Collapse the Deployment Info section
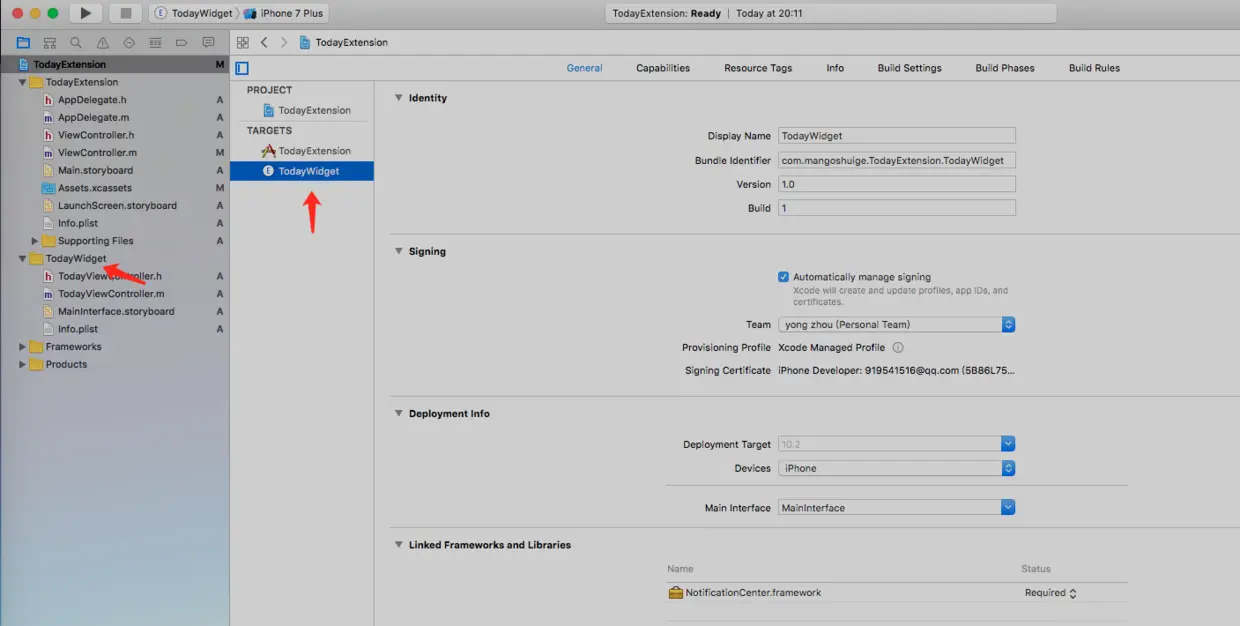This screenshot has width=1240, height=626. click(398, 413)
